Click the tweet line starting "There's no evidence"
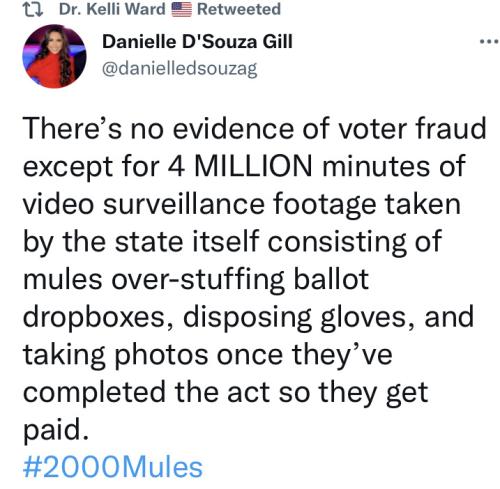 [x=255, y=128]
